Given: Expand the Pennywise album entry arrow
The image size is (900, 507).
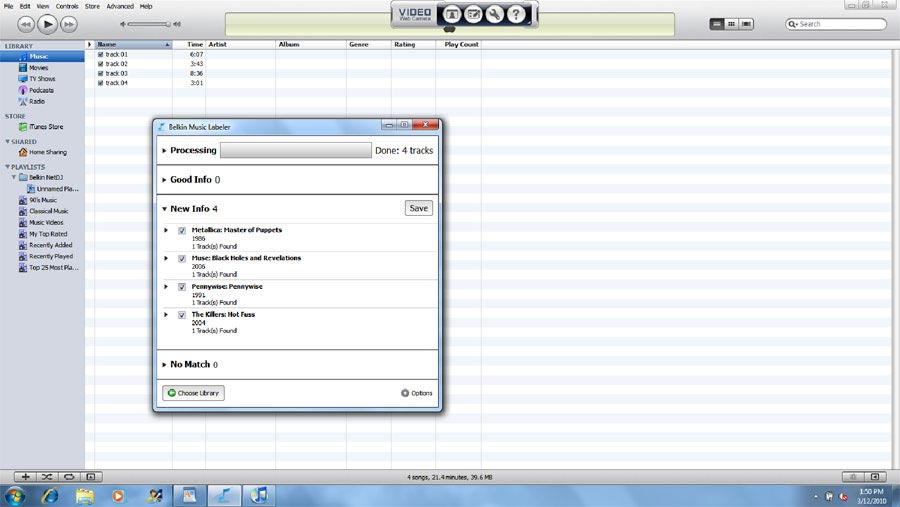Looking at the screenshot, I should 166,287.
